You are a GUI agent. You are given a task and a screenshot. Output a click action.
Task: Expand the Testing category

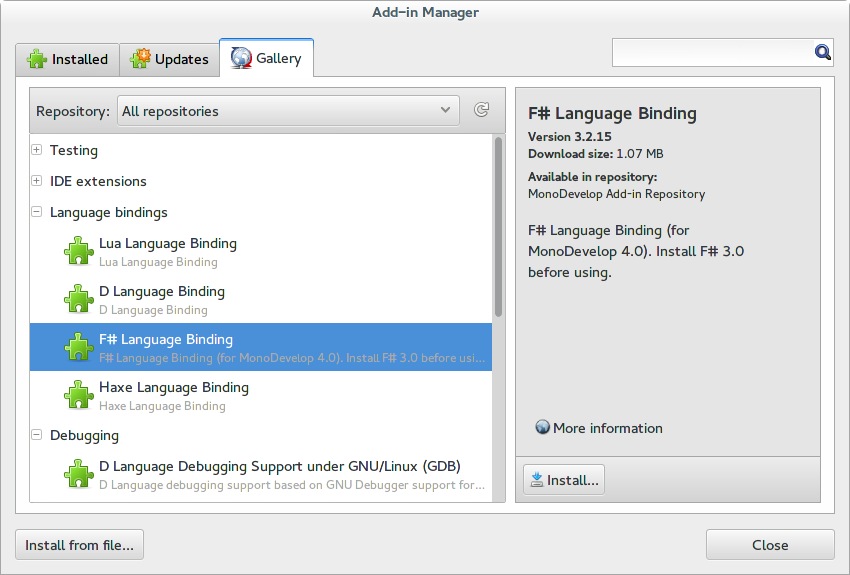tap(36, 150)
